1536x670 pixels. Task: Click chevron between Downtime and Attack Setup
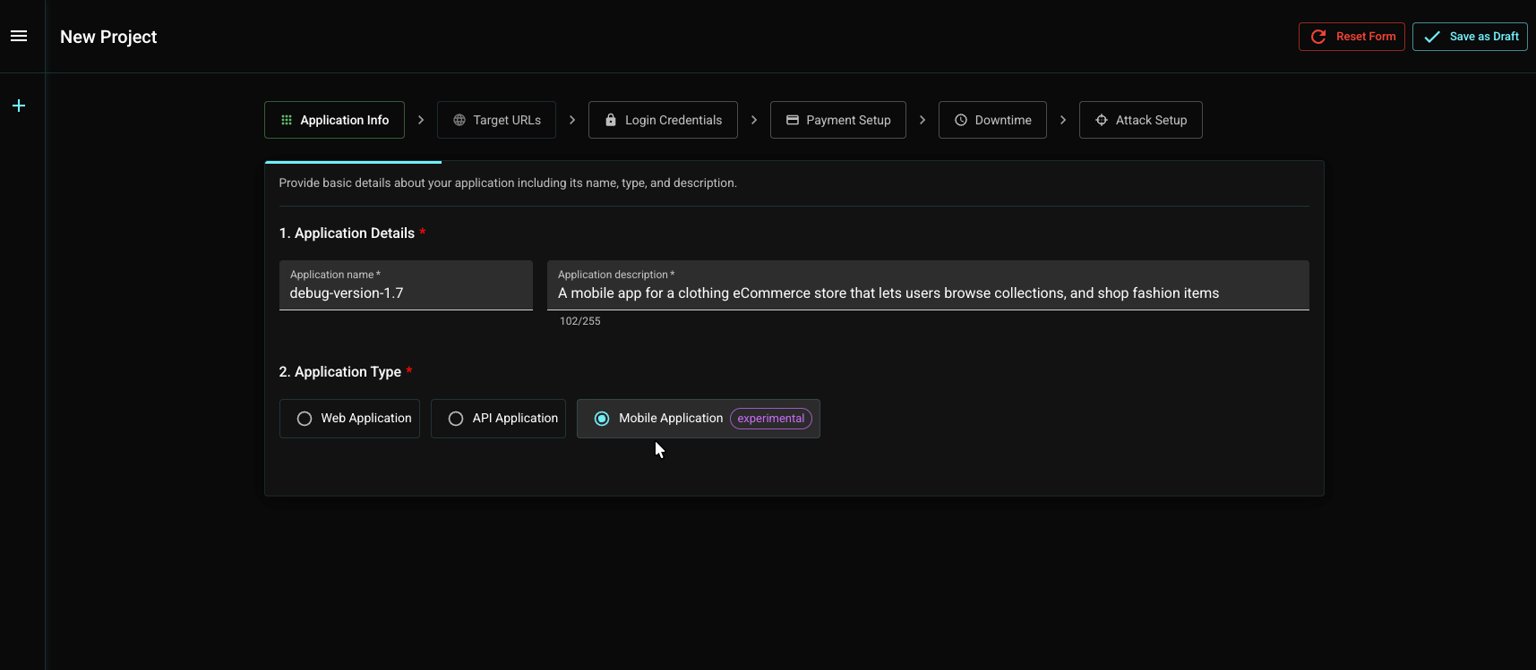[1063, 120]
